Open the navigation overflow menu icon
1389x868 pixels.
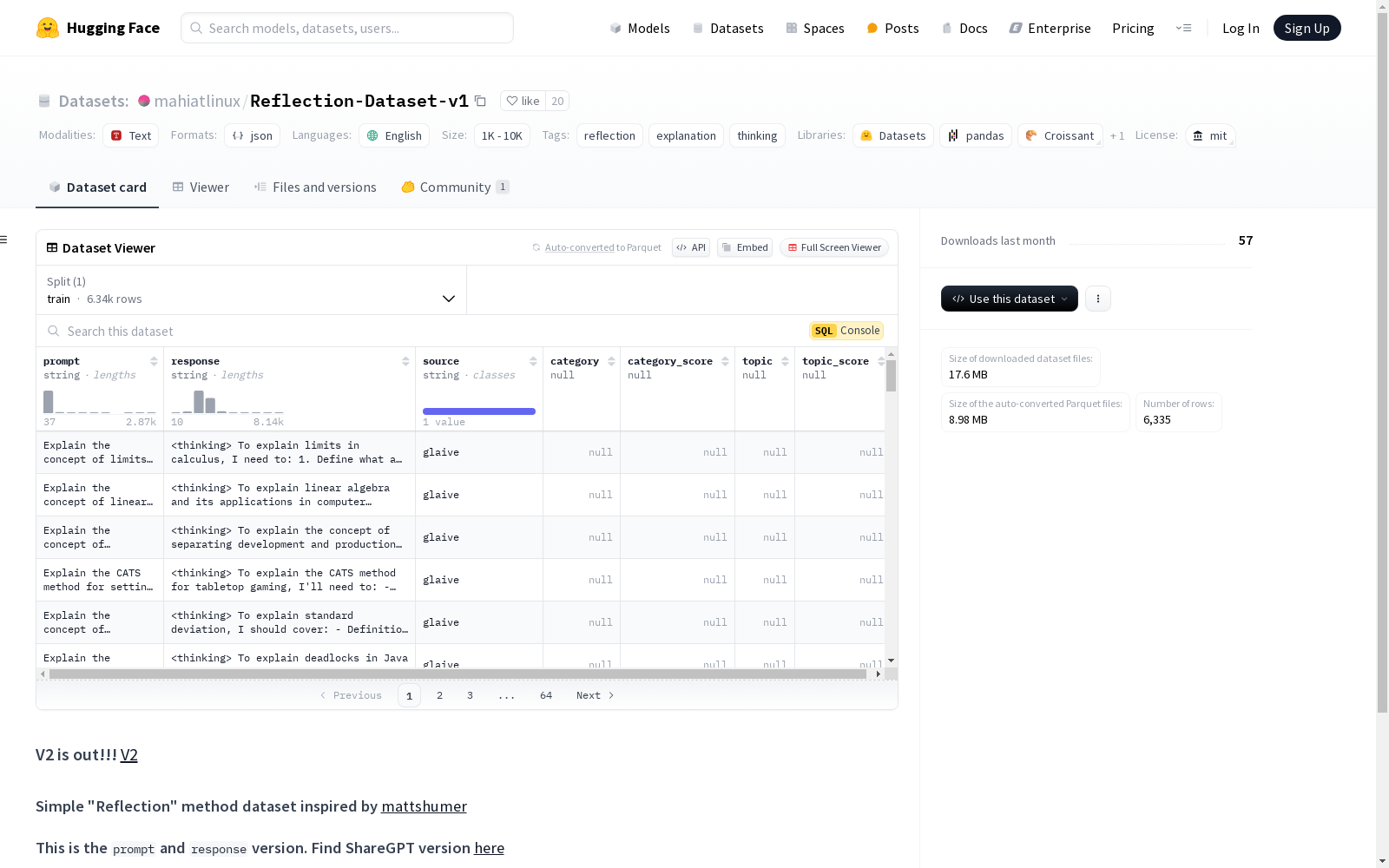click(1183, 28)
